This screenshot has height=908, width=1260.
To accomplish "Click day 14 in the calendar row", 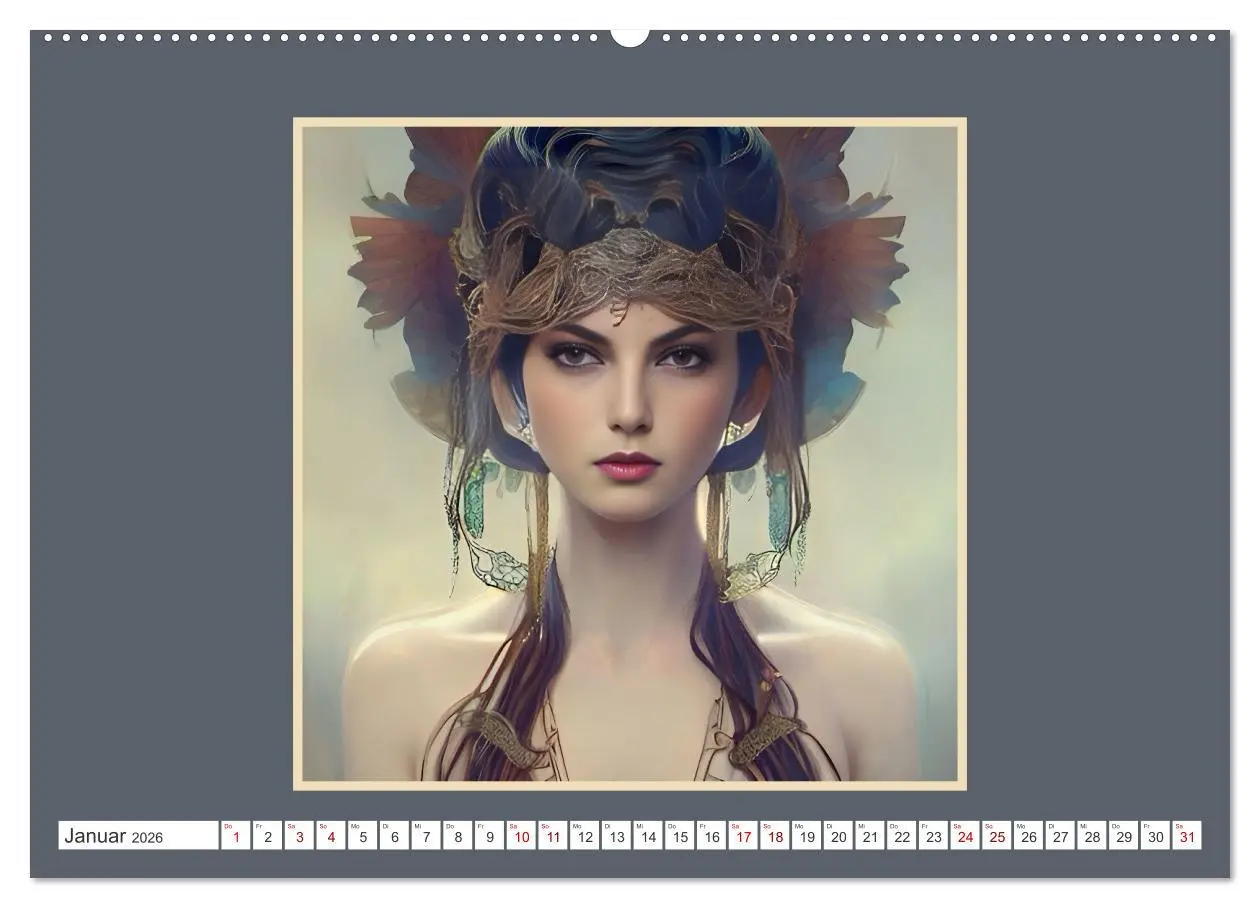I will tap(648, 836).
